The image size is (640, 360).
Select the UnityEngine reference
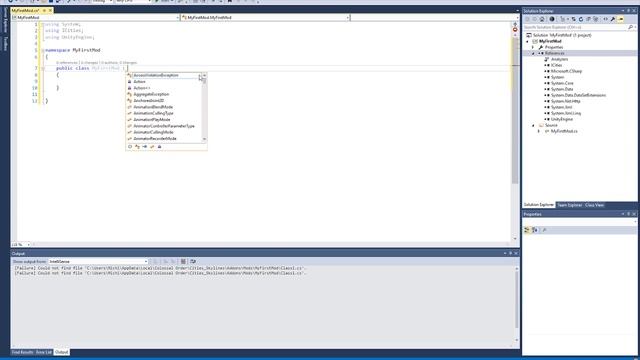[x=562, y=119]
